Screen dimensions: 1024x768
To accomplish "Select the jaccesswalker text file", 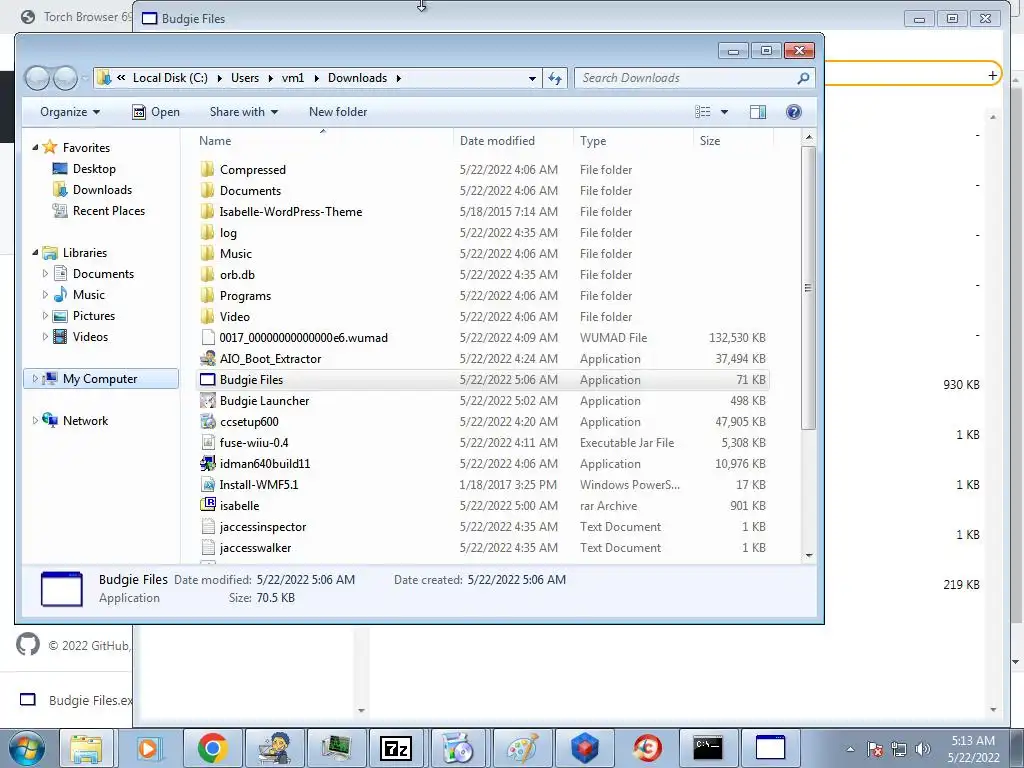I will pyautogui.click(x=255, y=548).
